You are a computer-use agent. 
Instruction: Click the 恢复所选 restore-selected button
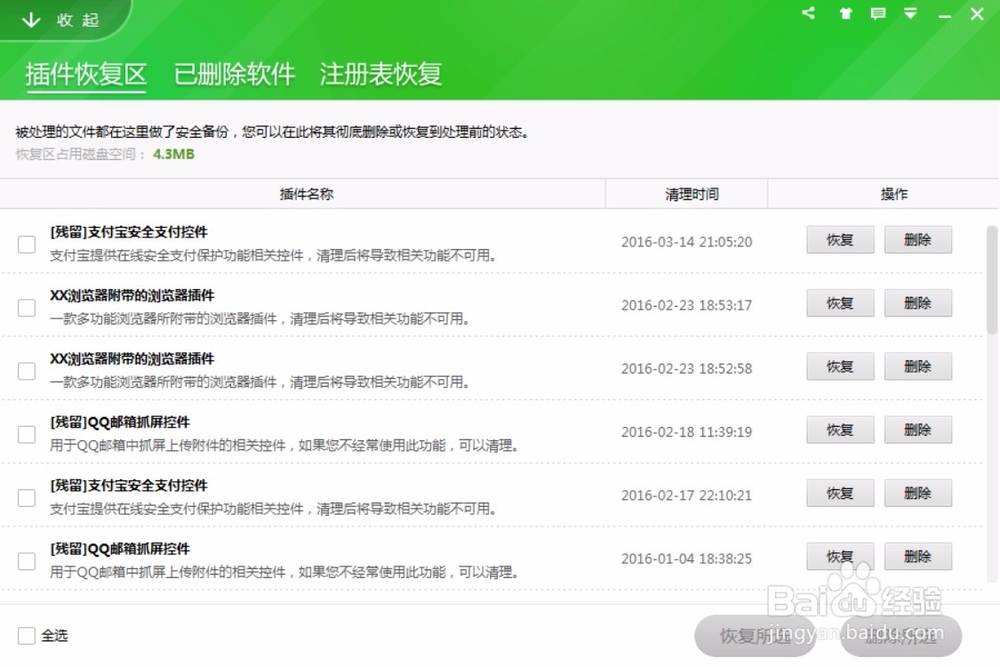[755, 636]
